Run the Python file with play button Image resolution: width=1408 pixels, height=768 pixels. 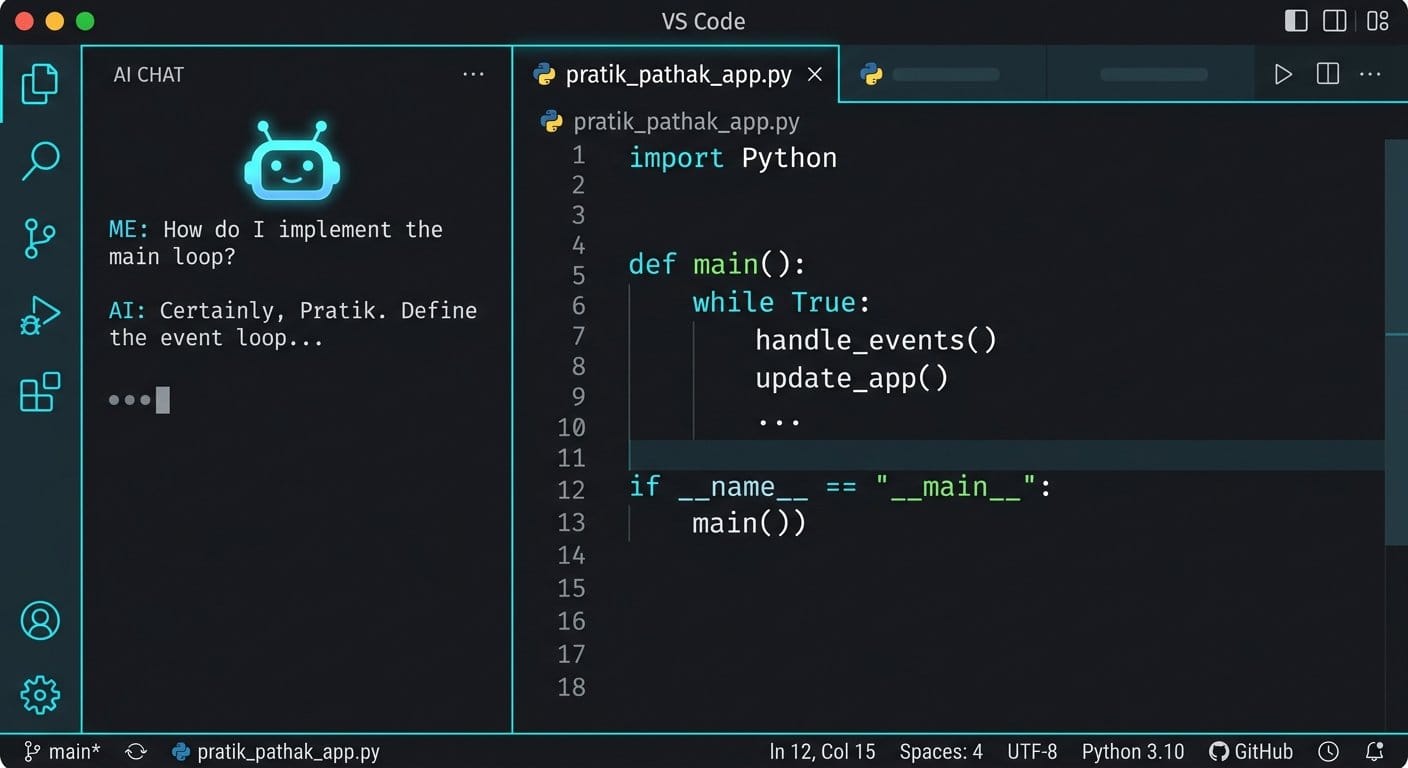pyautogui.click(x=1283, y=74)
